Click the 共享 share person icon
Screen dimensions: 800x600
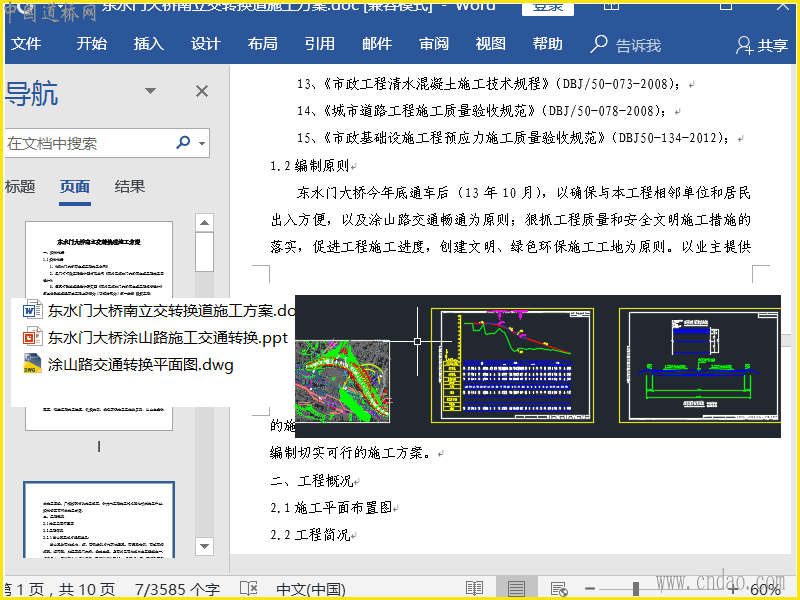point(744,45)
